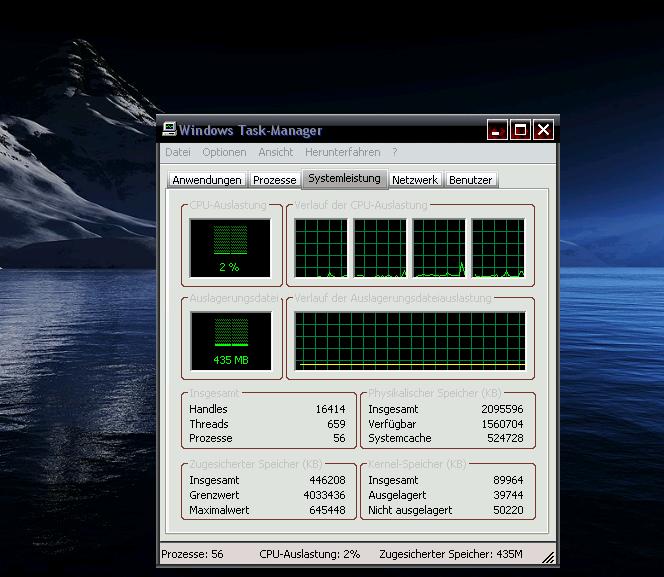
Task: Click the Nicht ausgelagert value 50220
Action: tap(508, 510)
